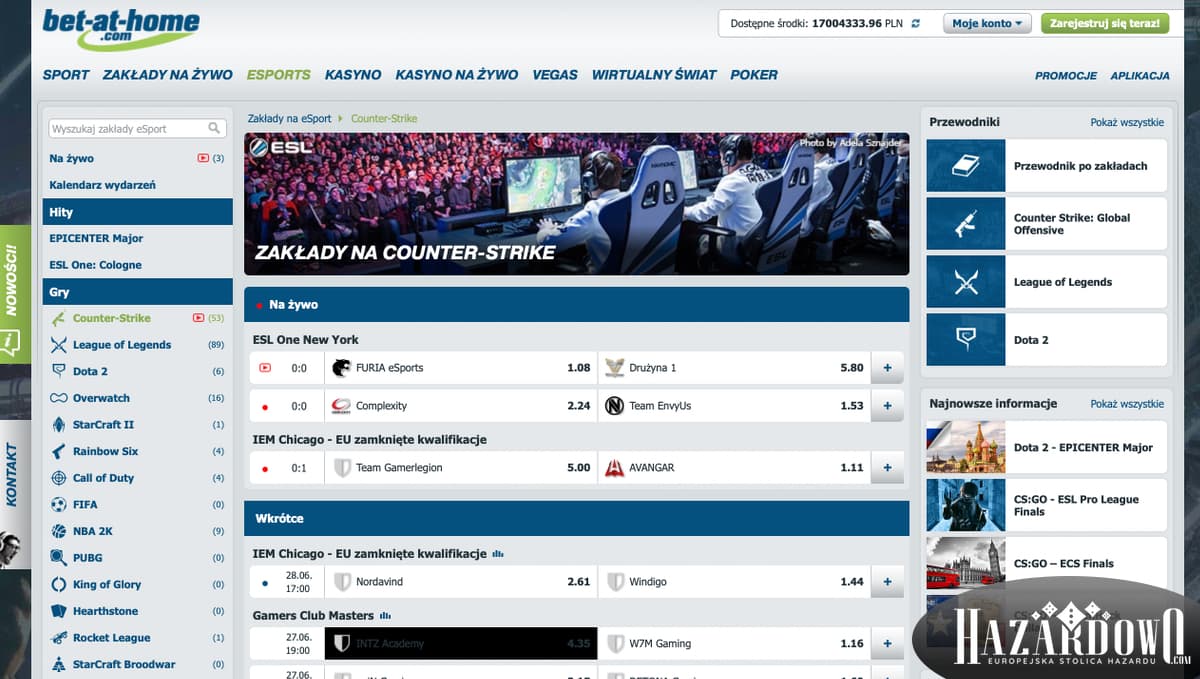This screenshot has height=679, width=1200.
Task: Open the PROMOCJE link
Action: (1066, 76)
